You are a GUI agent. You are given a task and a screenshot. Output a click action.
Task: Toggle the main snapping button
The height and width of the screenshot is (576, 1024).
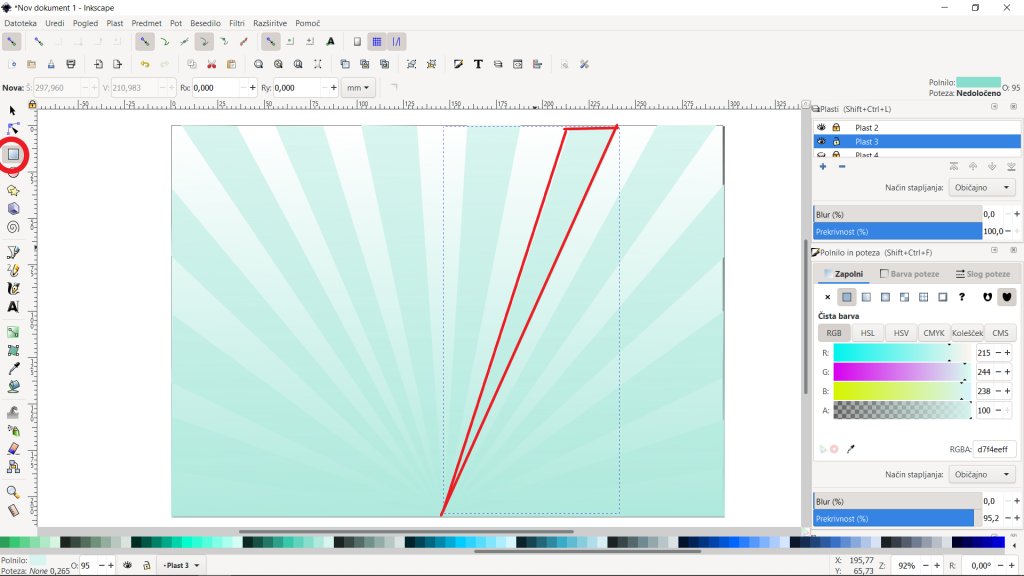[12, 42]
